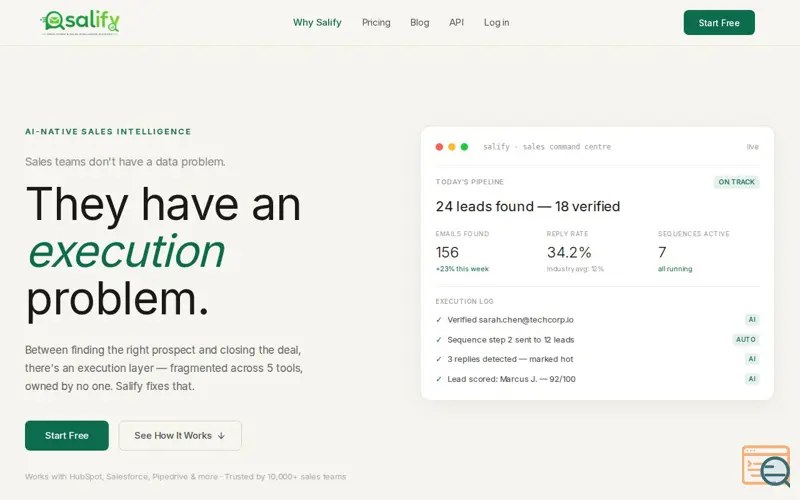Viewport: 800px width, 500px height.
Task: Click '+23% this week' text
Action: (462, 269)
